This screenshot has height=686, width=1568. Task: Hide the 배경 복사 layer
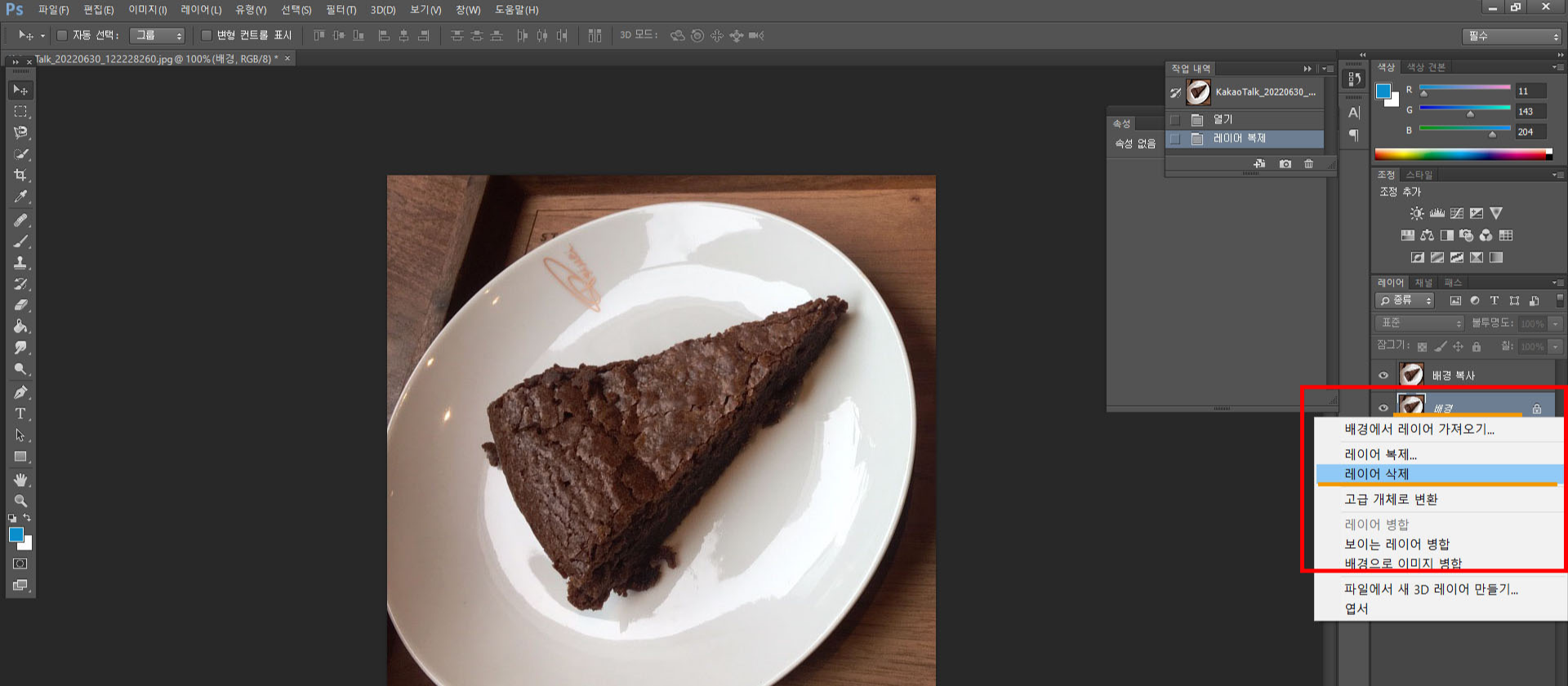[x=1383, y=376]
